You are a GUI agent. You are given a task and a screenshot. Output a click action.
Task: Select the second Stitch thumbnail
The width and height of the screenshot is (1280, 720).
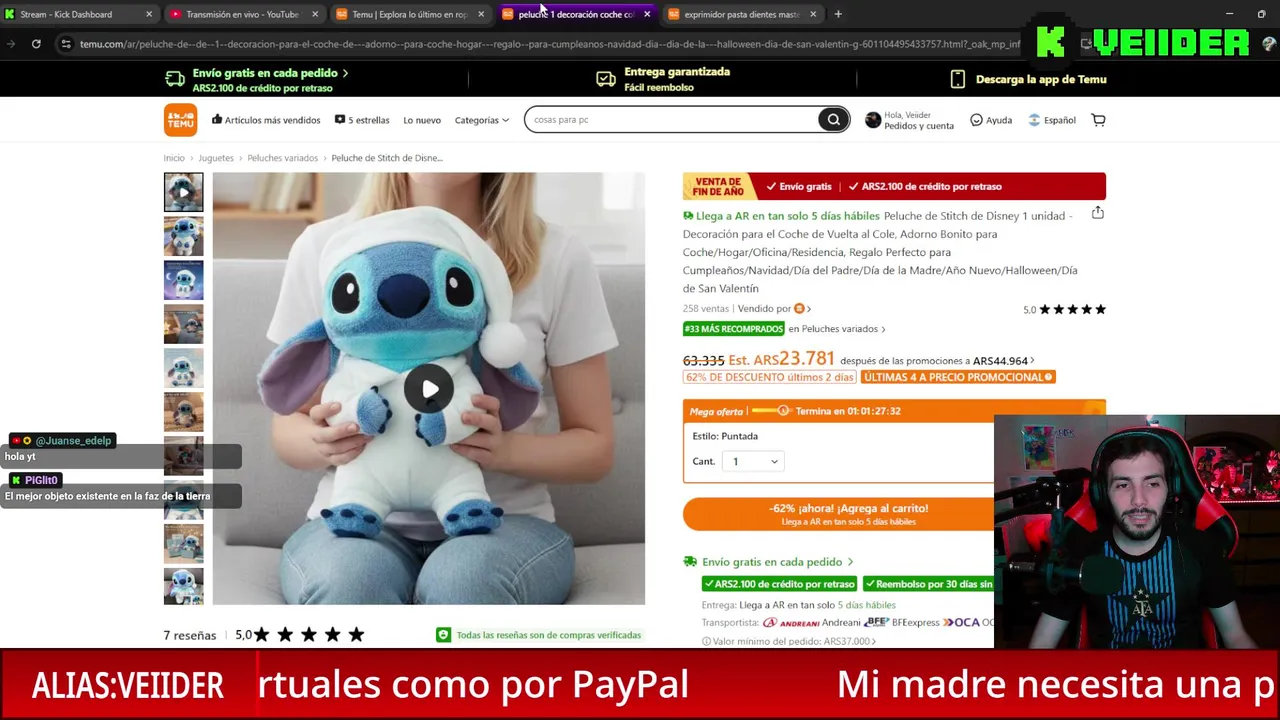tap(183, 237)
